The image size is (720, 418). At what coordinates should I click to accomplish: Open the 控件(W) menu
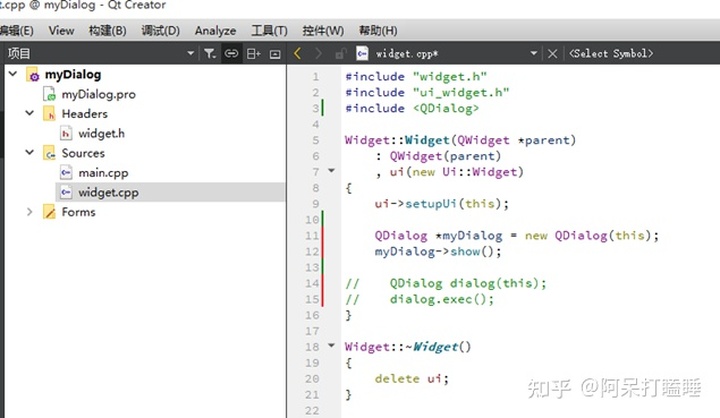tap(323, 31)
